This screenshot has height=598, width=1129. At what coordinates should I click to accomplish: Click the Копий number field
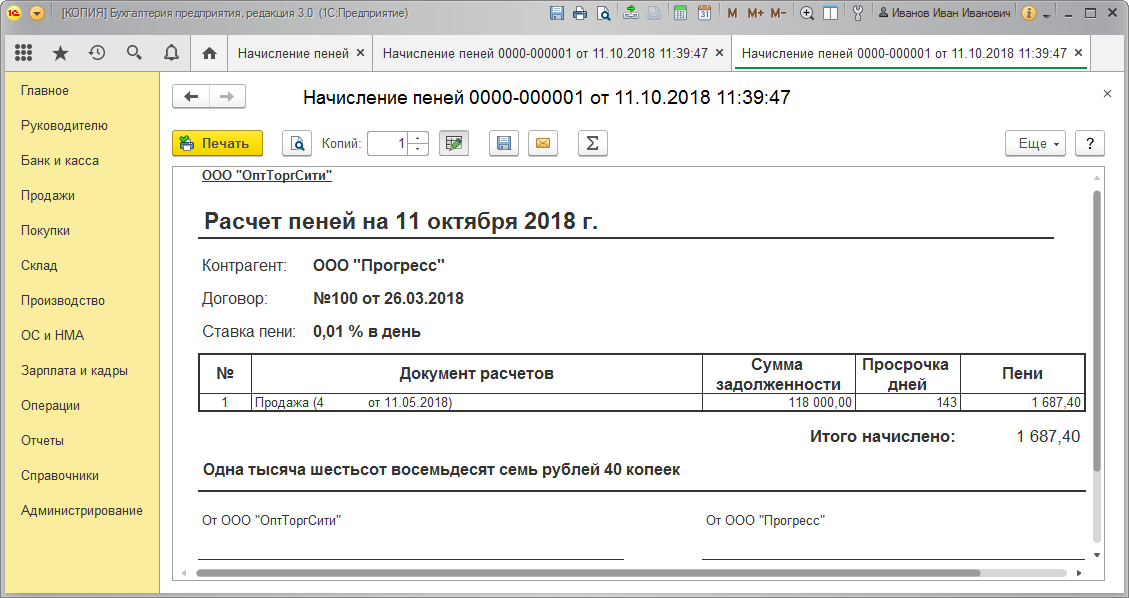387,143
